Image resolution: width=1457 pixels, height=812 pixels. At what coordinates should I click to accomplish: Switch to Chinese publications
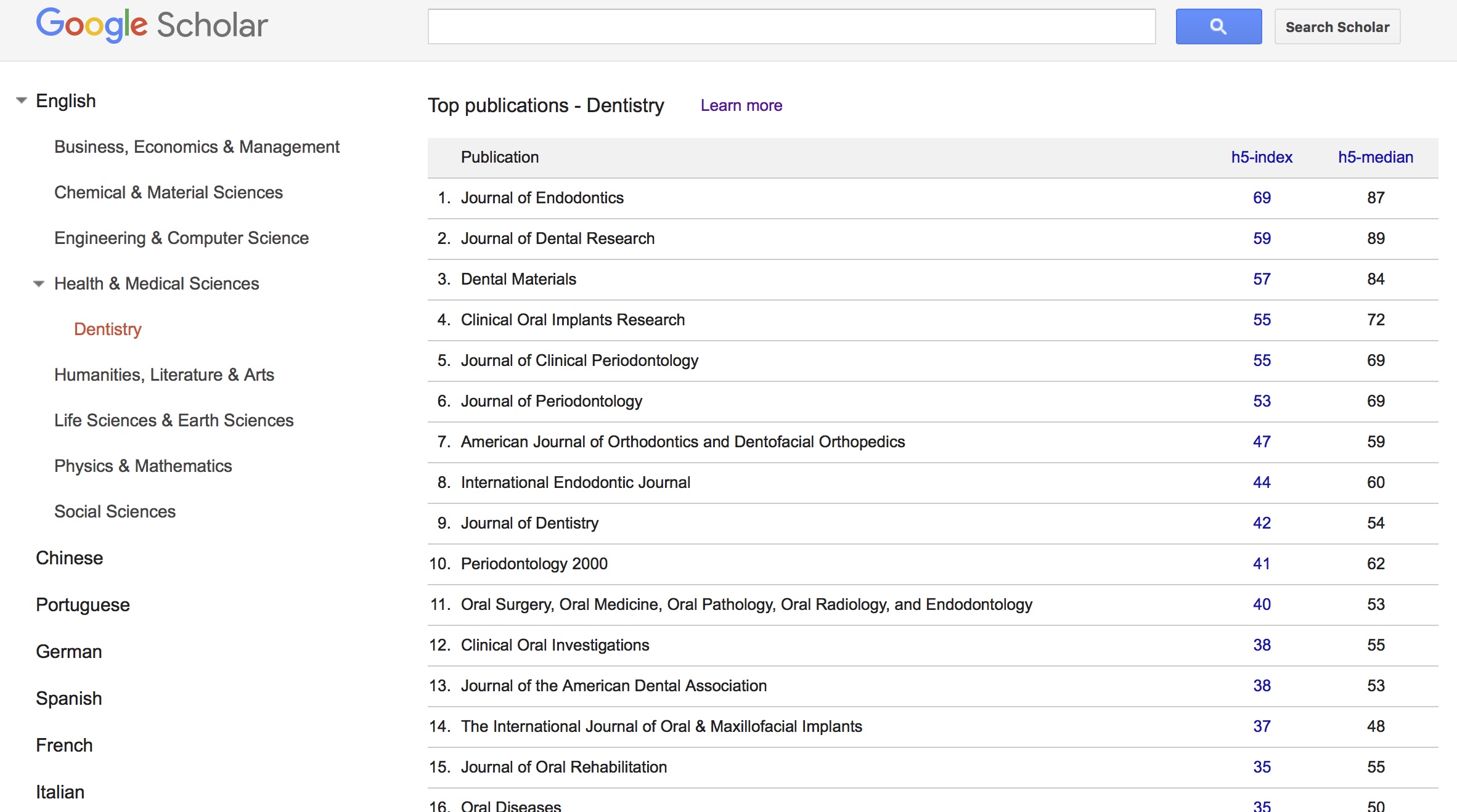tap(69, 558)
